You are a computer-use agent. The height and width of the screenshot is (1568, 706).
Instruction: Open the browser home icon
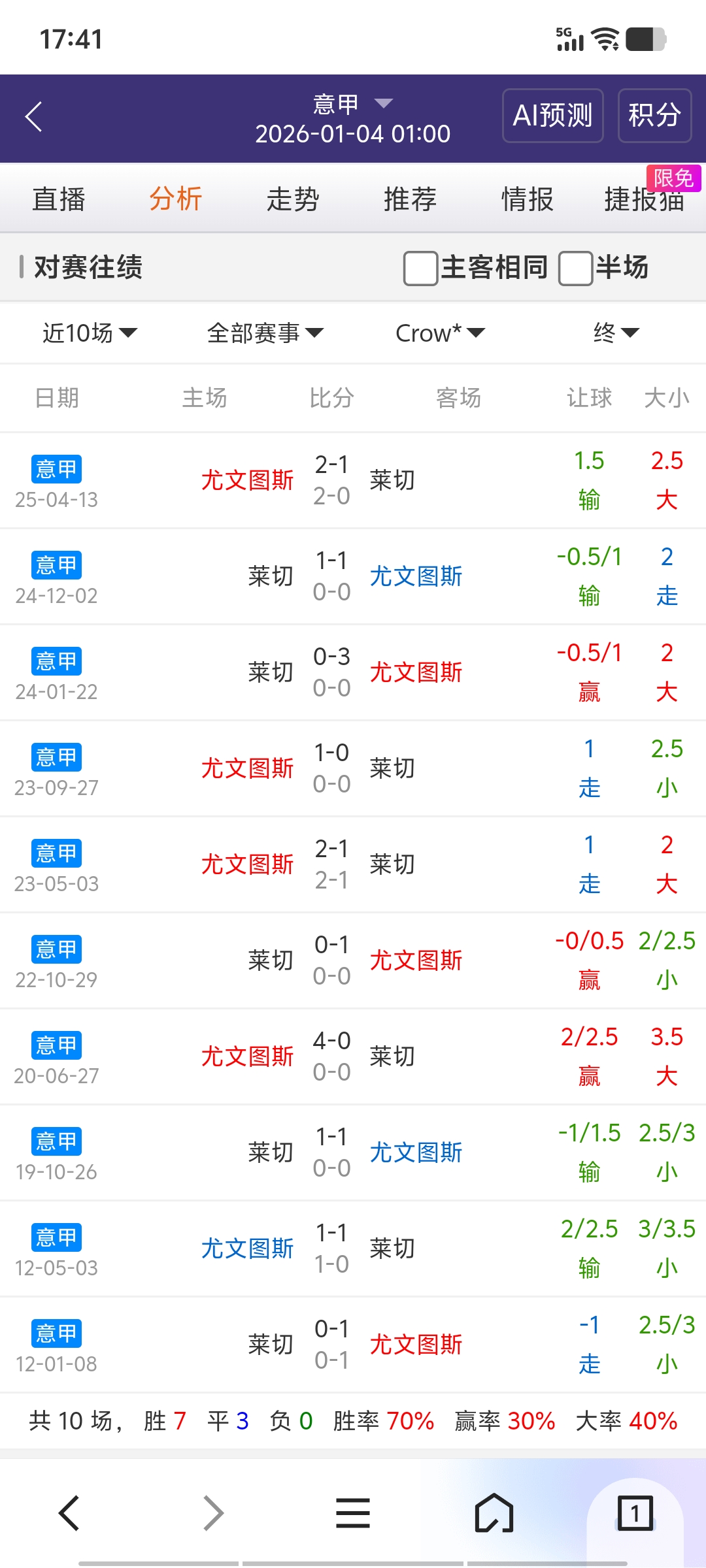(494, 1513)
